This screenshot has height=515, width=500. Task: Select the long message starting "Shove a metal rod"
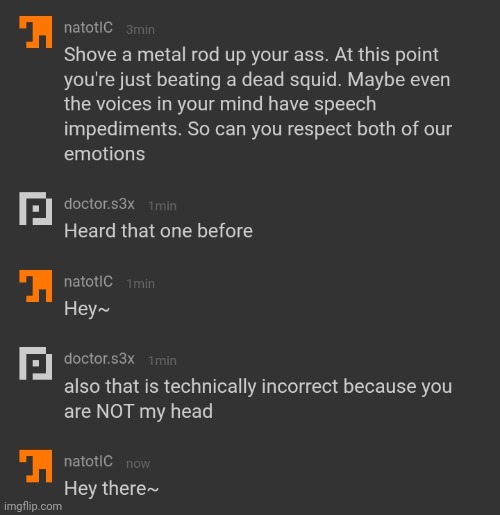(x=258, y=104)
